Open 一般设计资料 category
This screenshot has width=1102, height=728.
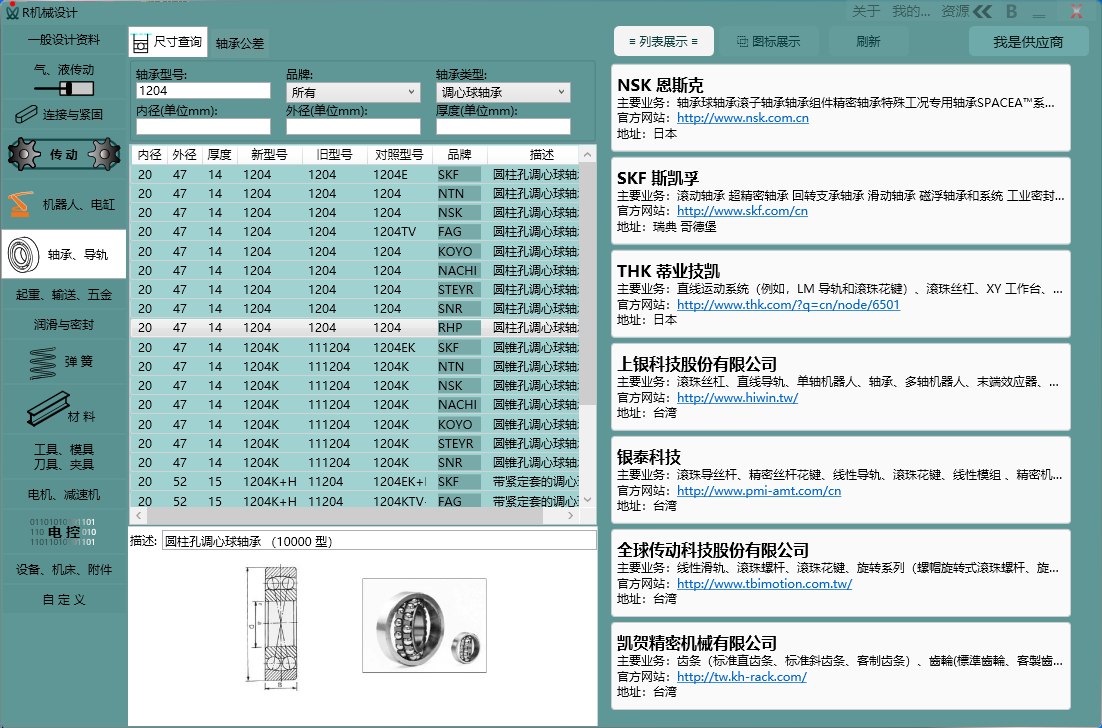point(64,40)
